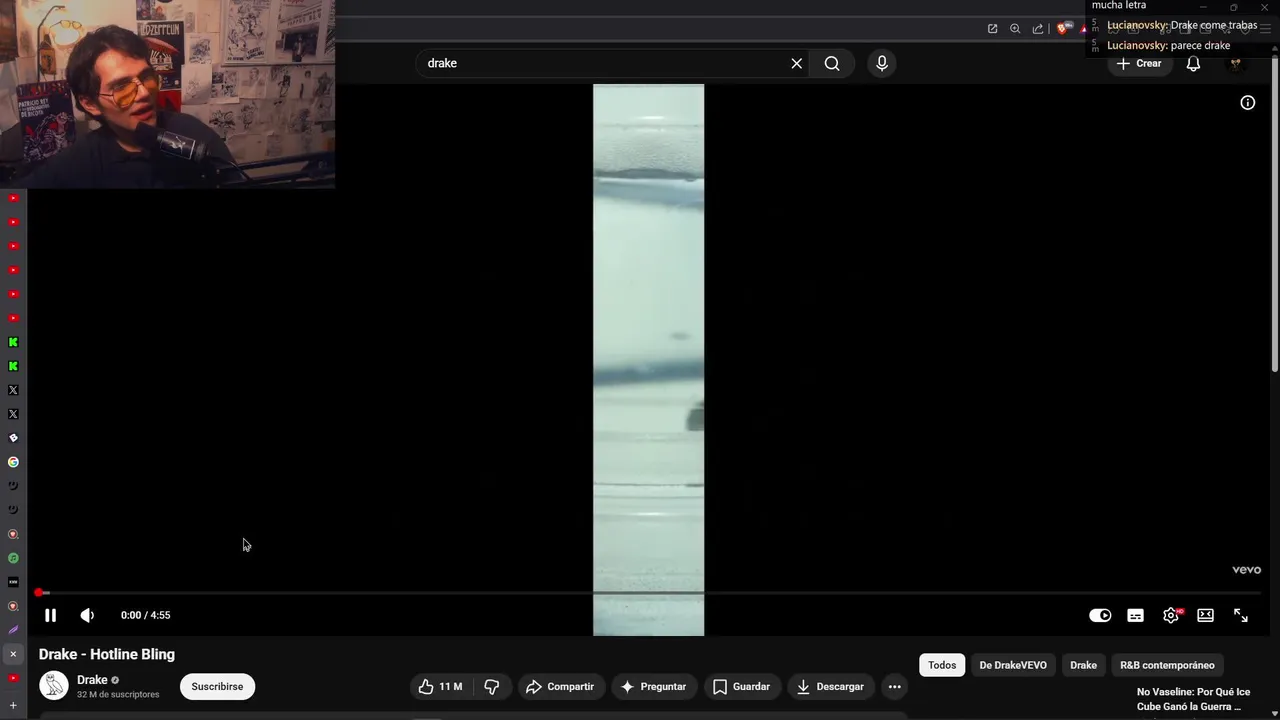This screenshot has height=720, width=1280.
Task: Click '32 M de suscriptores' text
Action: click(118, 694)
